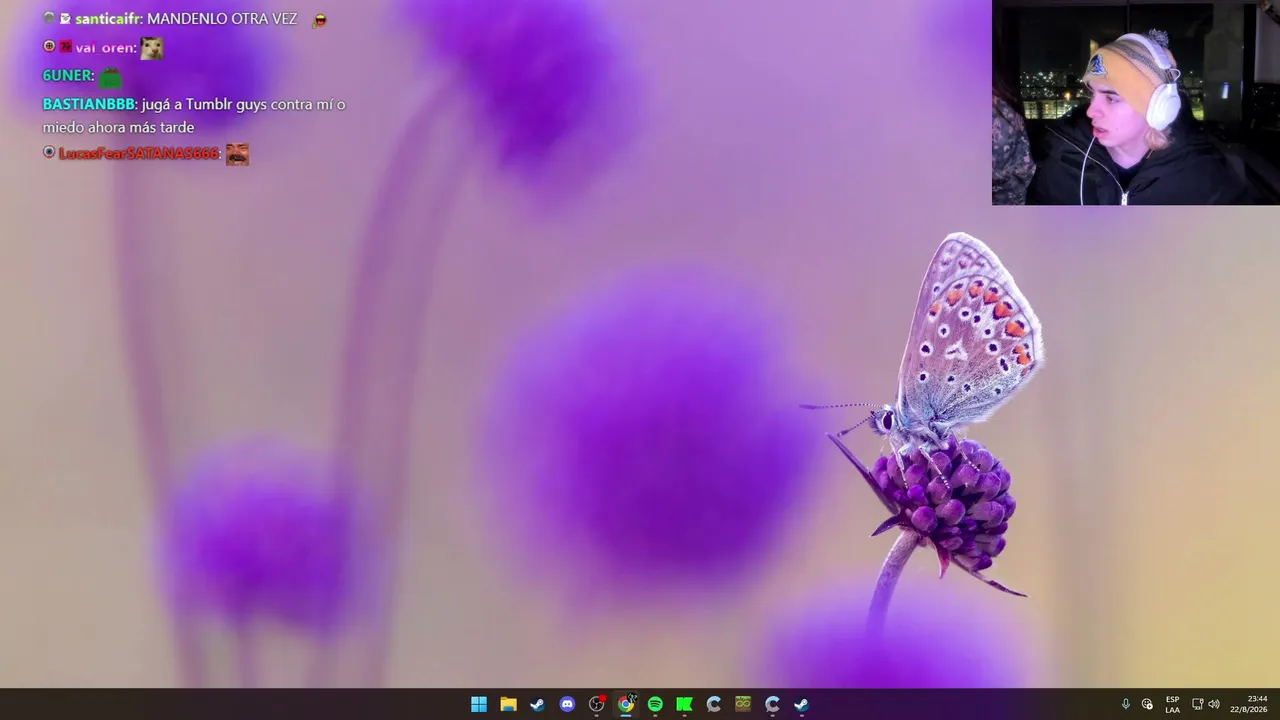Viewport: 1280px width, 720px height.
Task: Click the 6UNER username in chat
Action: [67, 76]
